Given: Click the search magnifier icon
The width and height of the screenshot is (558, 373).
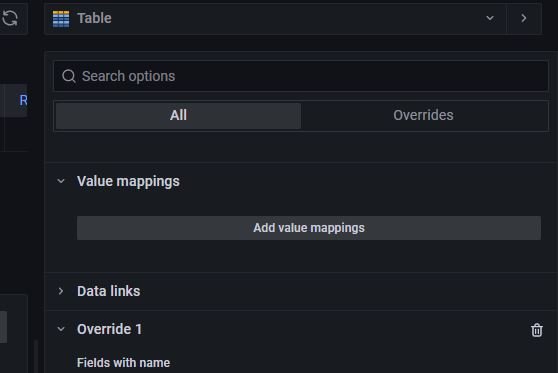Looking at the screenshot, I should pyautogui.click(x=69, y=76).
